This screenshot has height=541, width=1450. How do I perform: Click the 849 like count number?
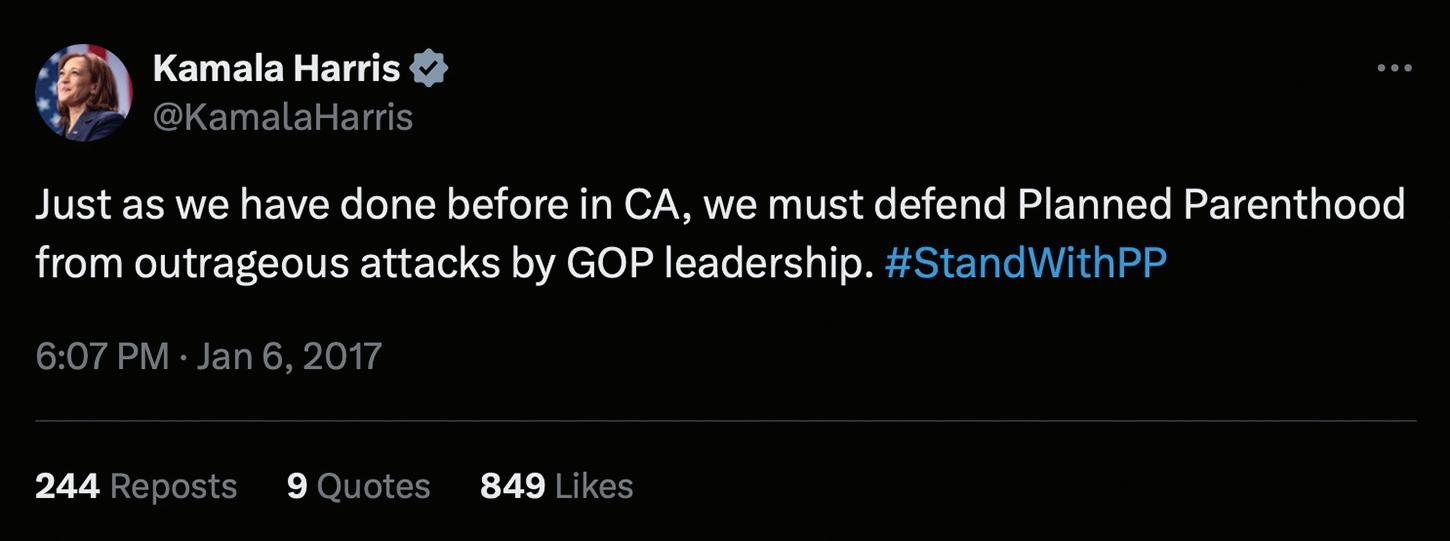[x=512, y=486]
